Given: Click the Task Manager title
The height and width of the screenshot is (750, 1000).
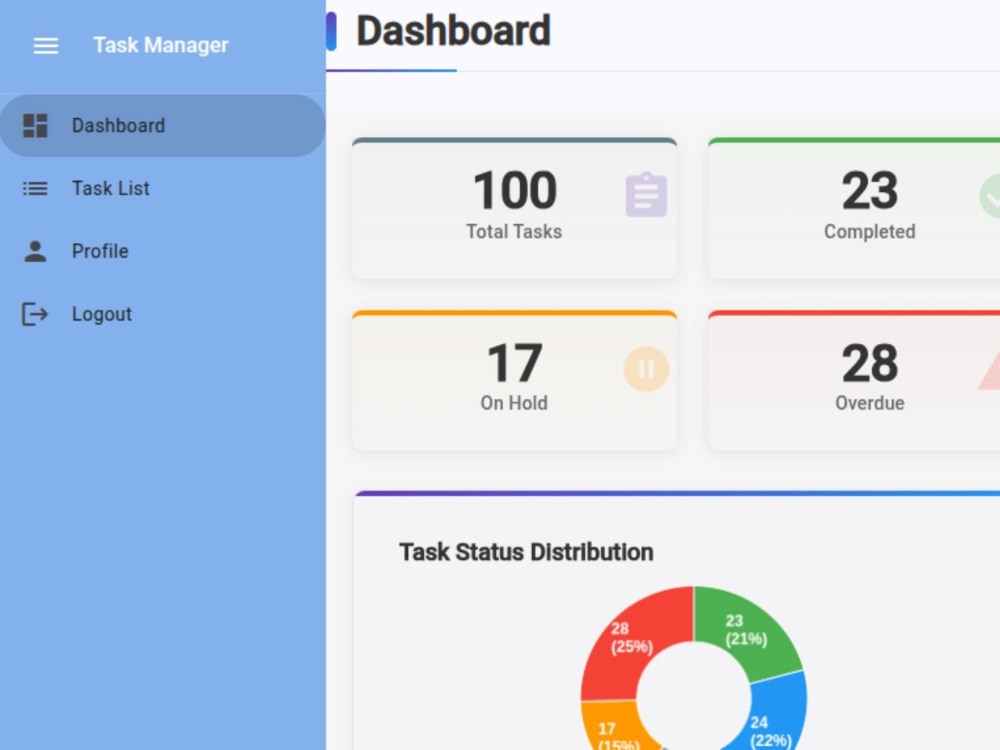Looking at the screenshot, I should coord(161,45).
